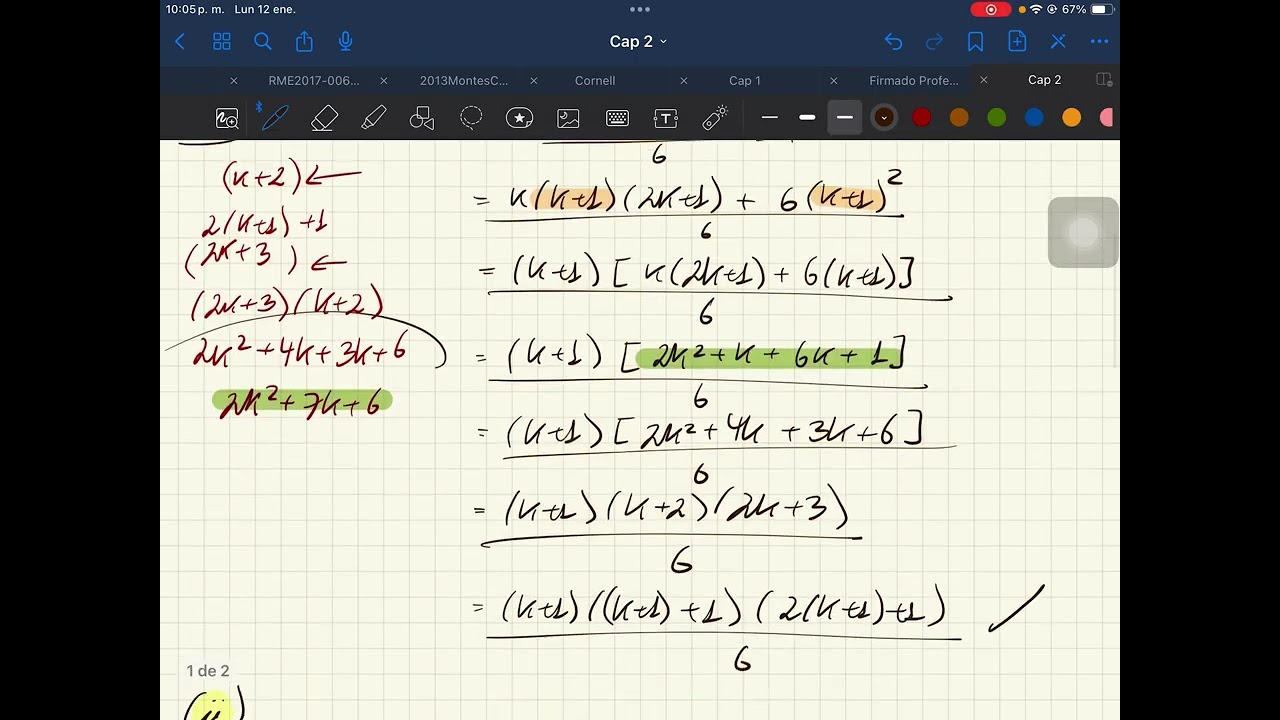Switch to the RME2017-006 tab
Screen dimensions: 1280x720
pos(314,80)
